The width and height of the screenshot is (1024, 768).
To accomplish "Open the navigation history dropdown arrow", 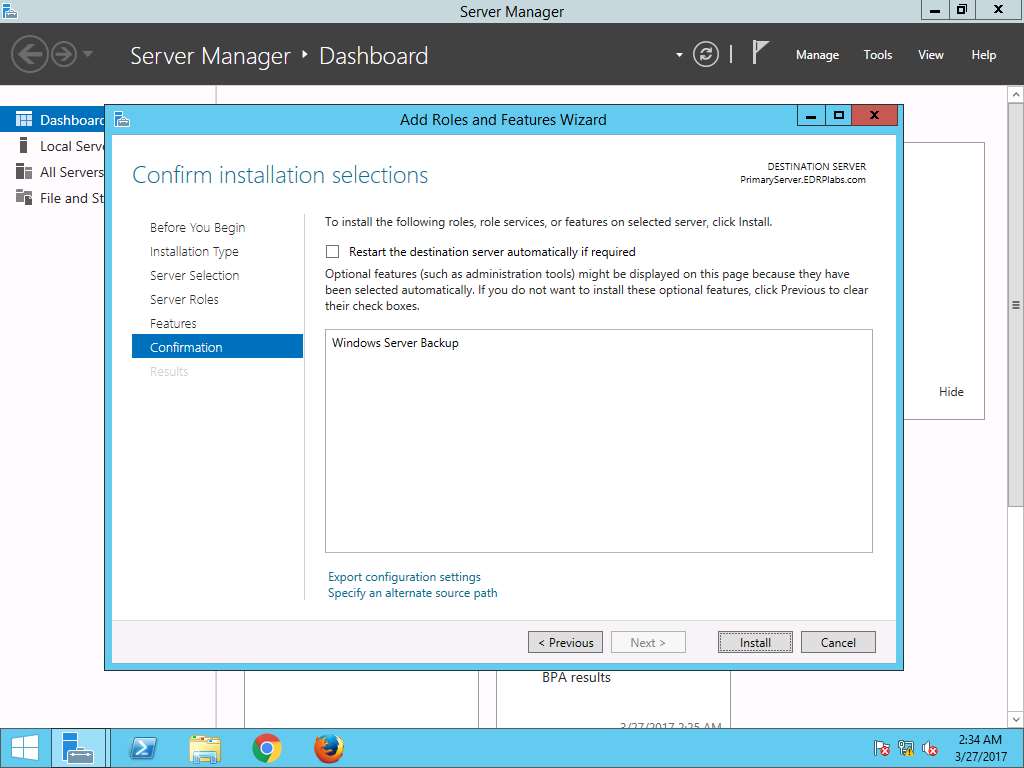I will tap(88, 54).
